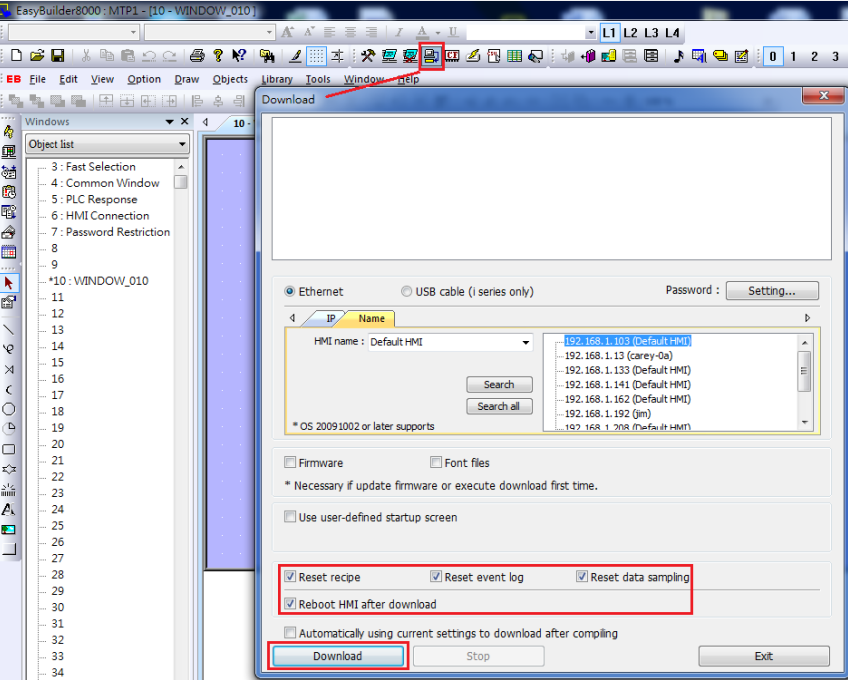Click the Exit button

pos(764,656)
